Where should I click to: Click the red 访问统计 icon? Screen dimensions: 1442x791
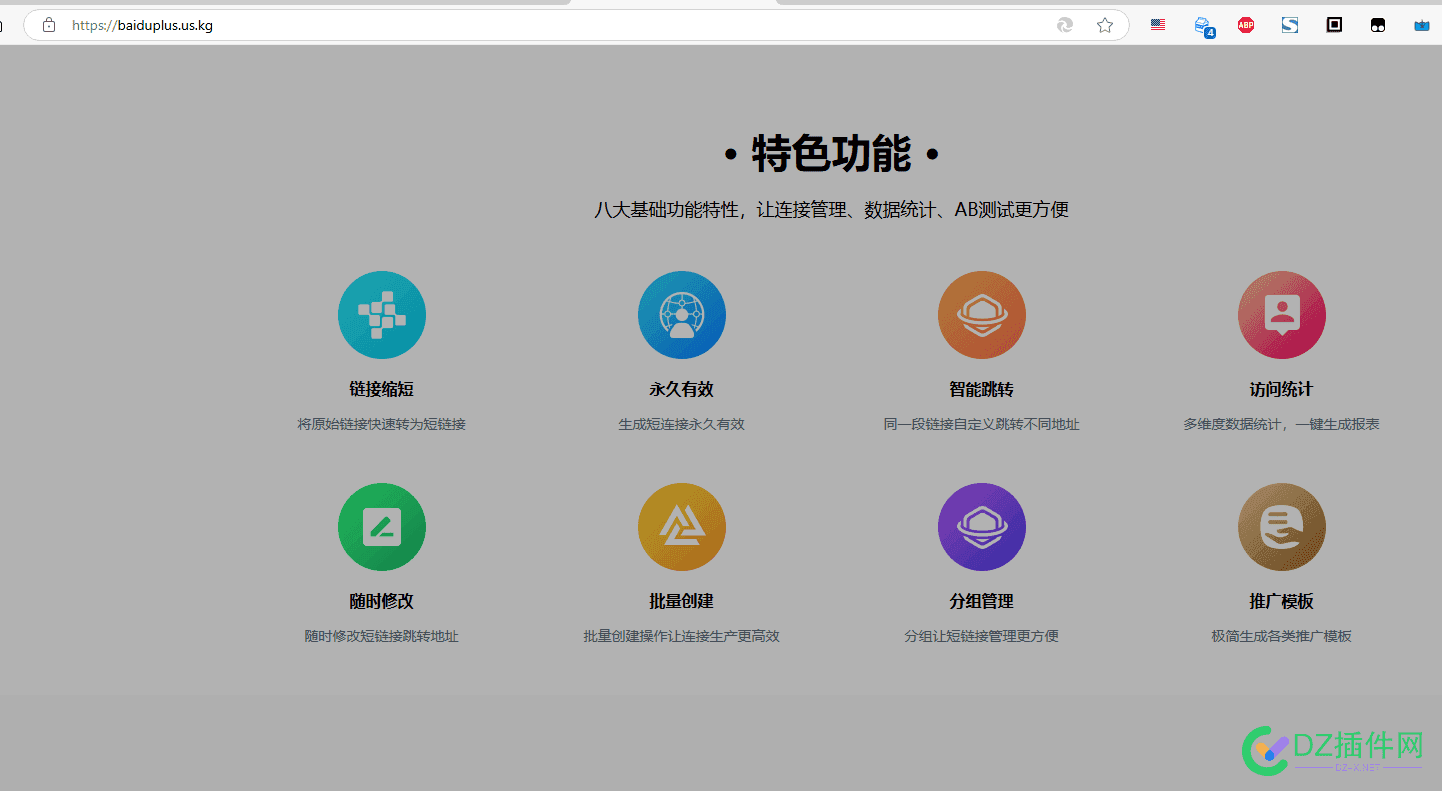coord(1282,315)
